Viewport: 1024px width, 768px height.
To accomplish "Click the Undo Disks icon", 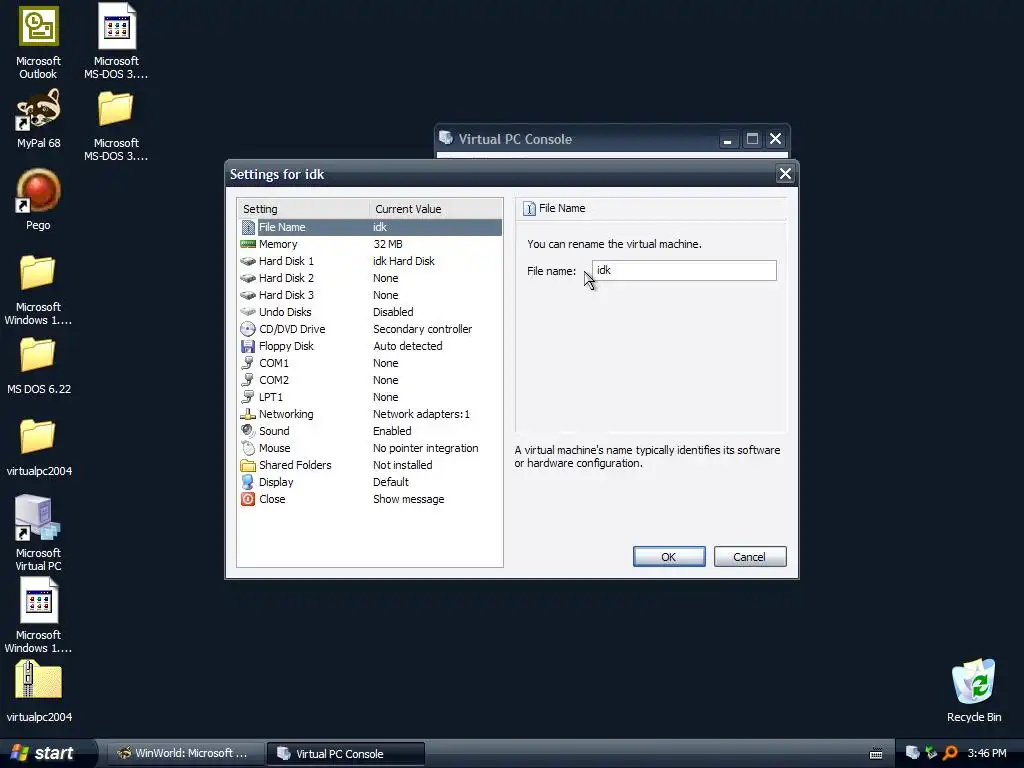I will (248, 312).
